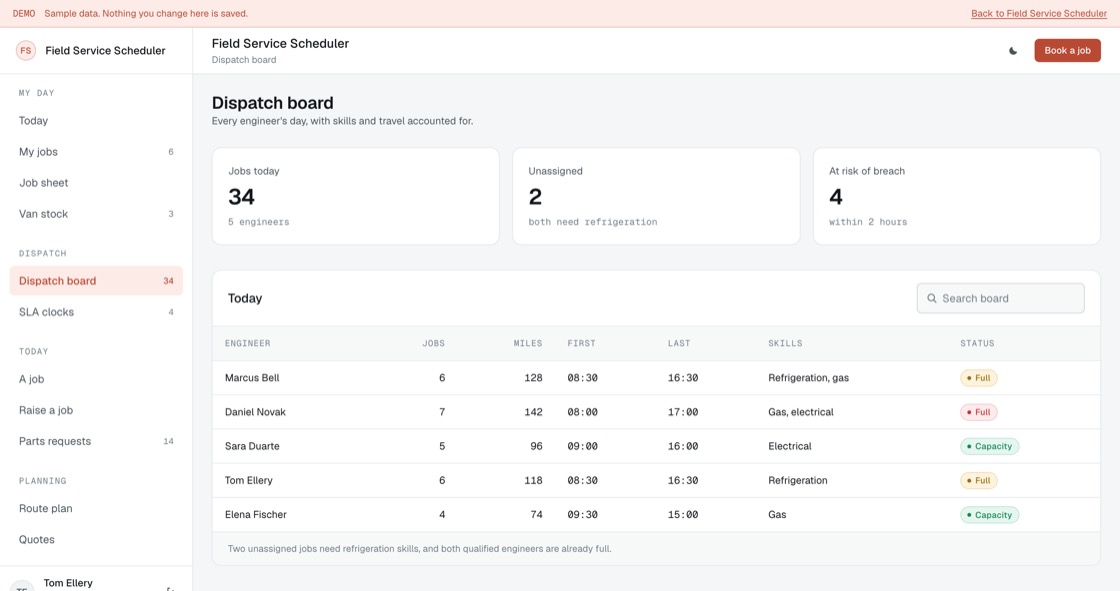
Task: Click the Book a job button
Action: tap(1067, 51)
